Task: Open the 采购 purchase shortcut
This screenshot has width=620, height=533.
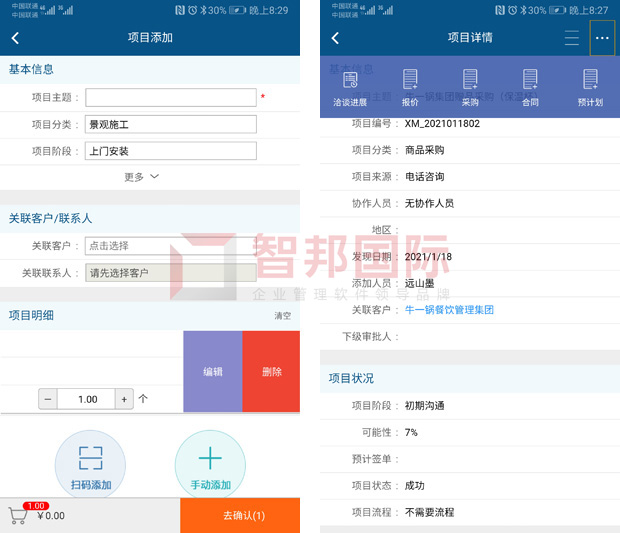Action: pyautogui.click(x=470, y=89)
